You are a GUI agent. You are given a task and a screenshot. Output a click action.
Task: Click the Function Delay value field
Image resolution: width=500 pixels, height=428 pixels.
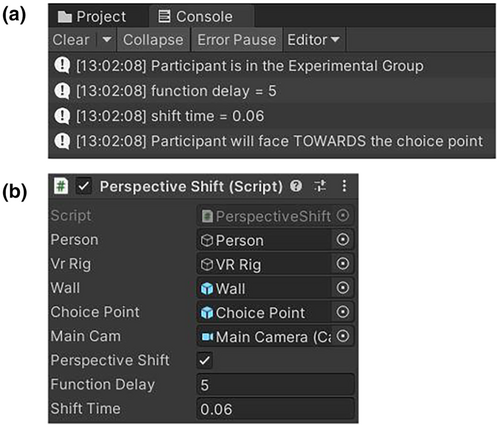275,384
